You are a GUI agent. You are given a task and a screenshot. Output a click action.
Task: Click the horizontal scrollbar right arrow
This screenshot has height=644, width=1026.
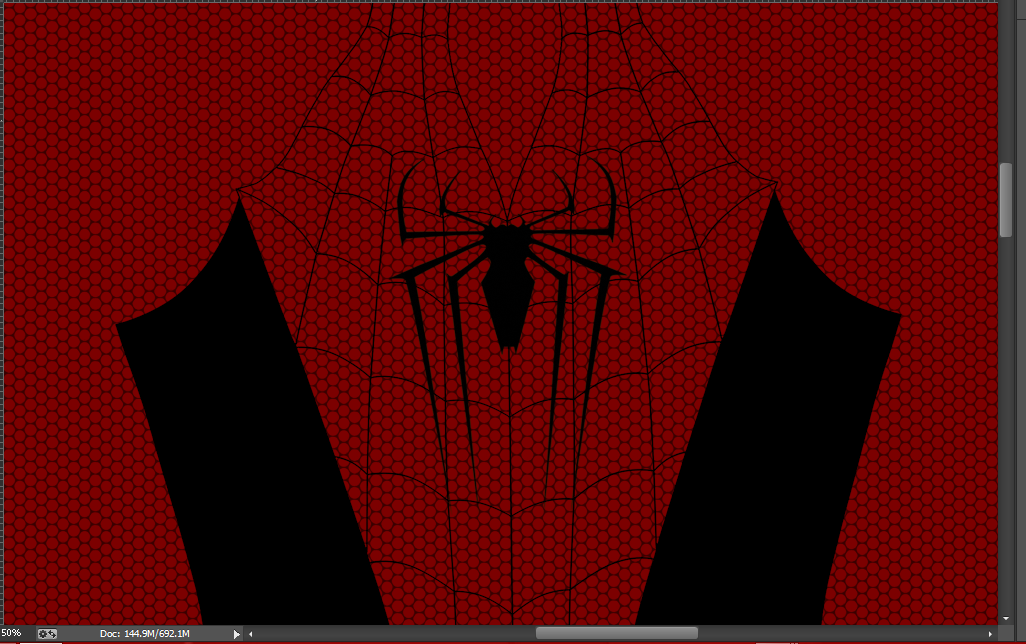[990, 634]
